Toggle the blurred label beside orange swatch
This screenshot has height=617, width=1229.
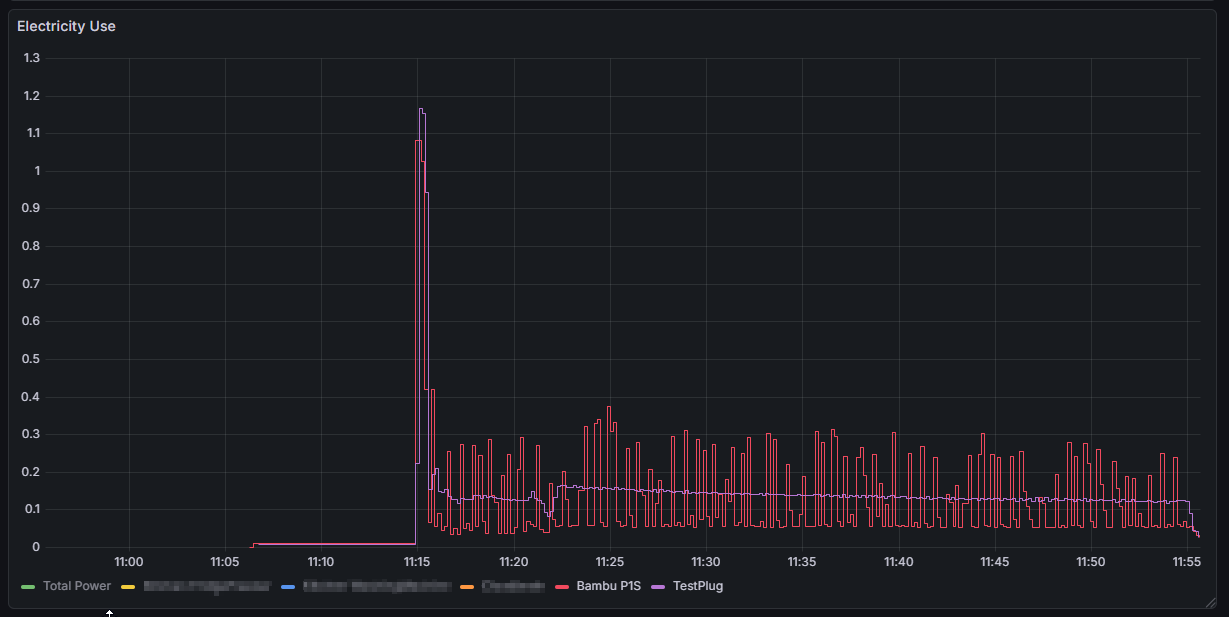pos(513,586)
